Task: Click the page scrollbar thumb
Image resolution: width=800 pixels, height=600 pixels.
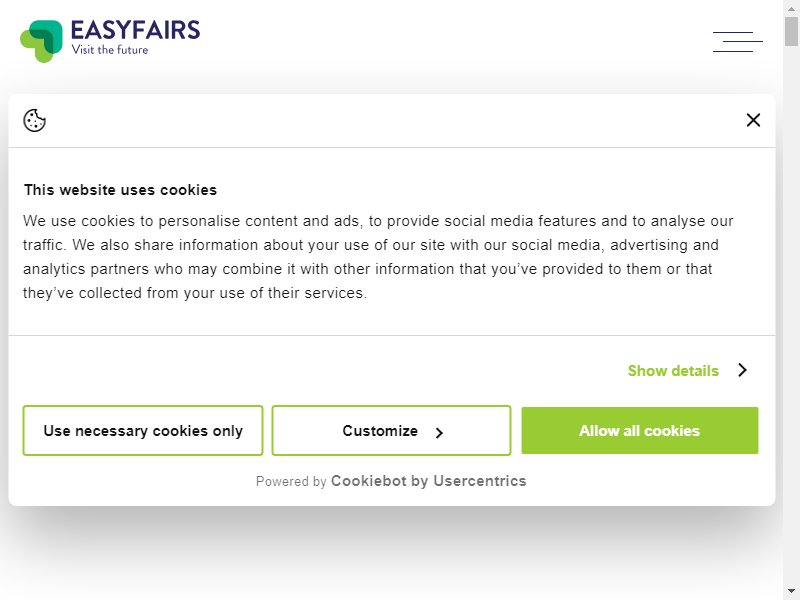Action: (x=791, y=31)
